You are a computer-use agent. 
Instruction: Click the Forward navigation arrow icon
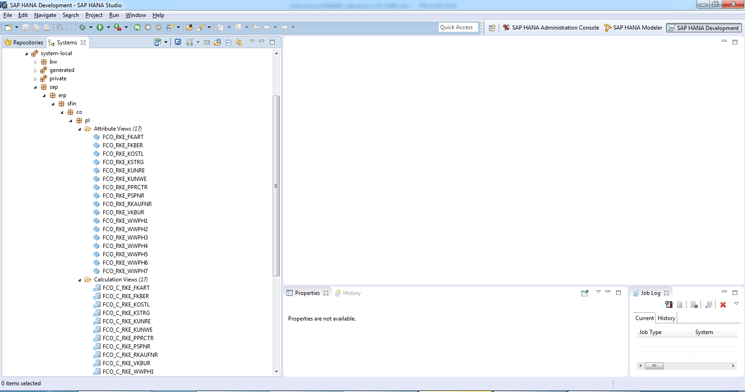284,28
